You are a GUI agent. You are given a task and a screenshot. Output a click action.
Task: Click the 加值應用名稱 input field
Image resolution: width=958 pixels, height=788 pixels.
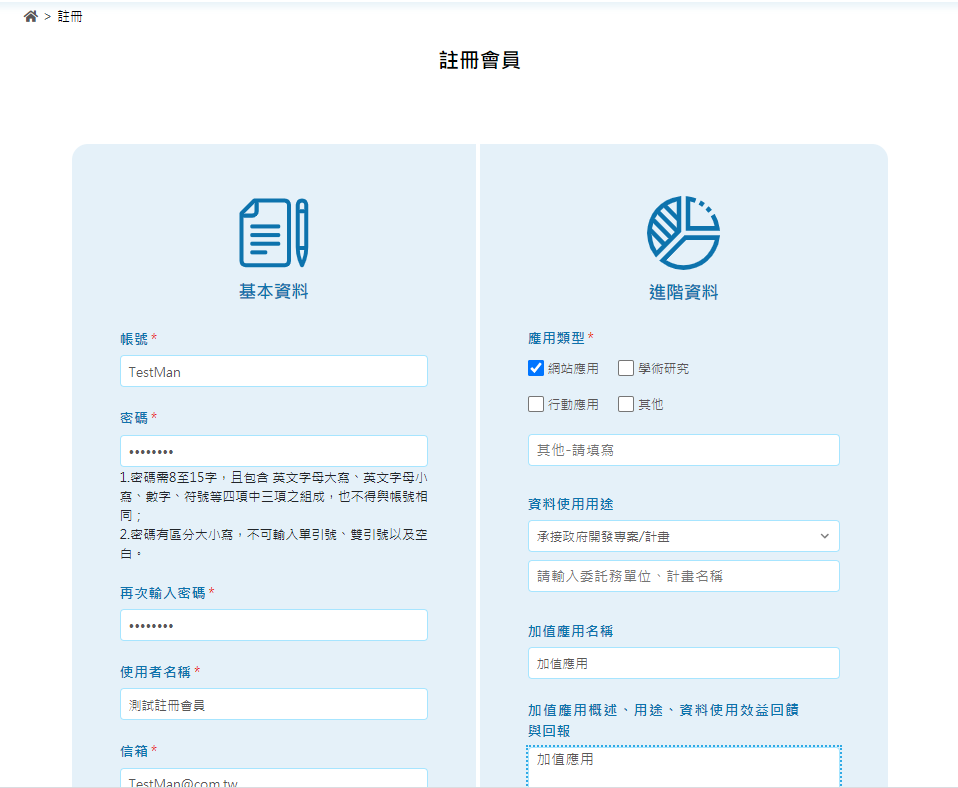(x=683, y=663)
